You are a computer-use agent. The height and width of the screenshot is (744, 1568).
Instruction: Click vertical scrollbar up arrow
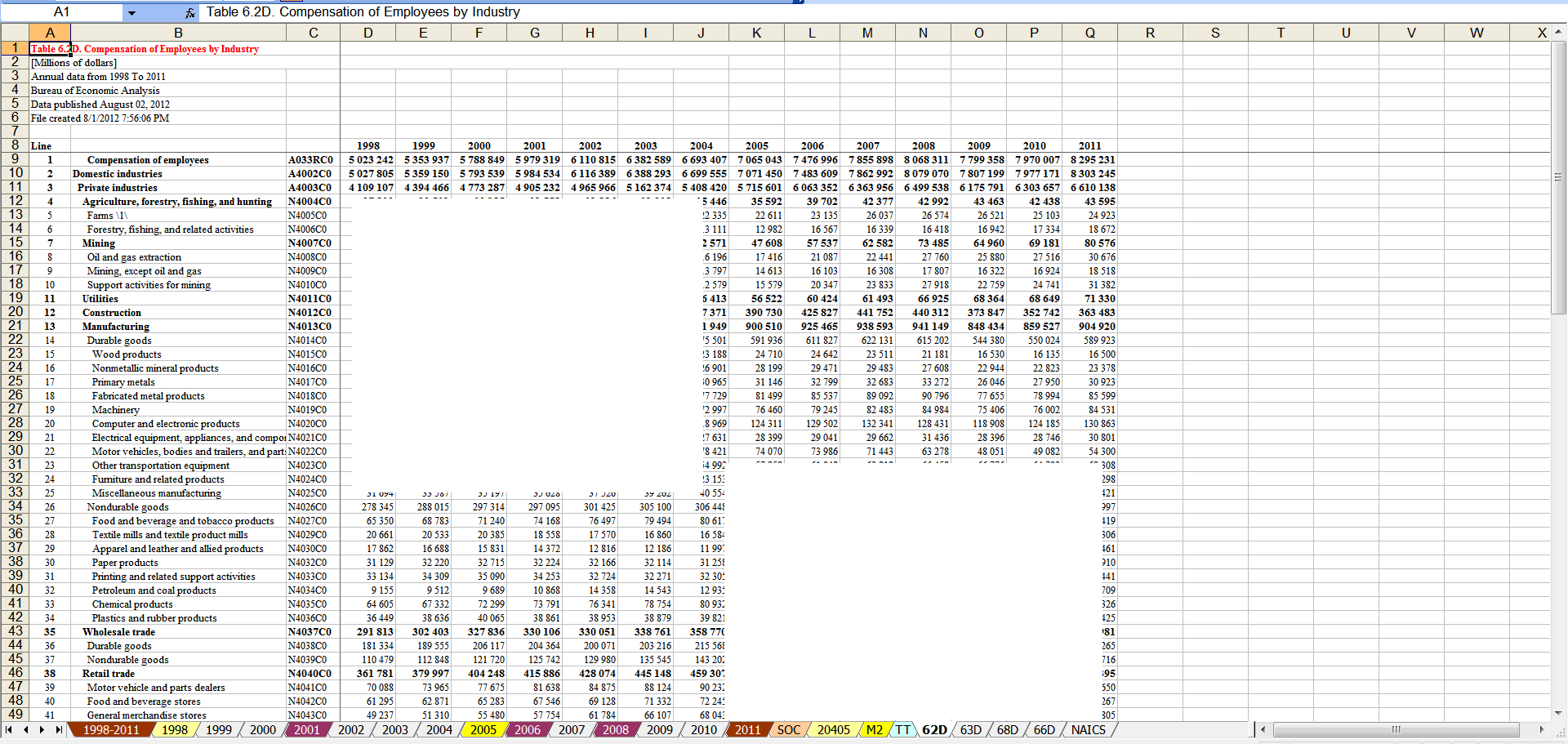pos(1558,32)
